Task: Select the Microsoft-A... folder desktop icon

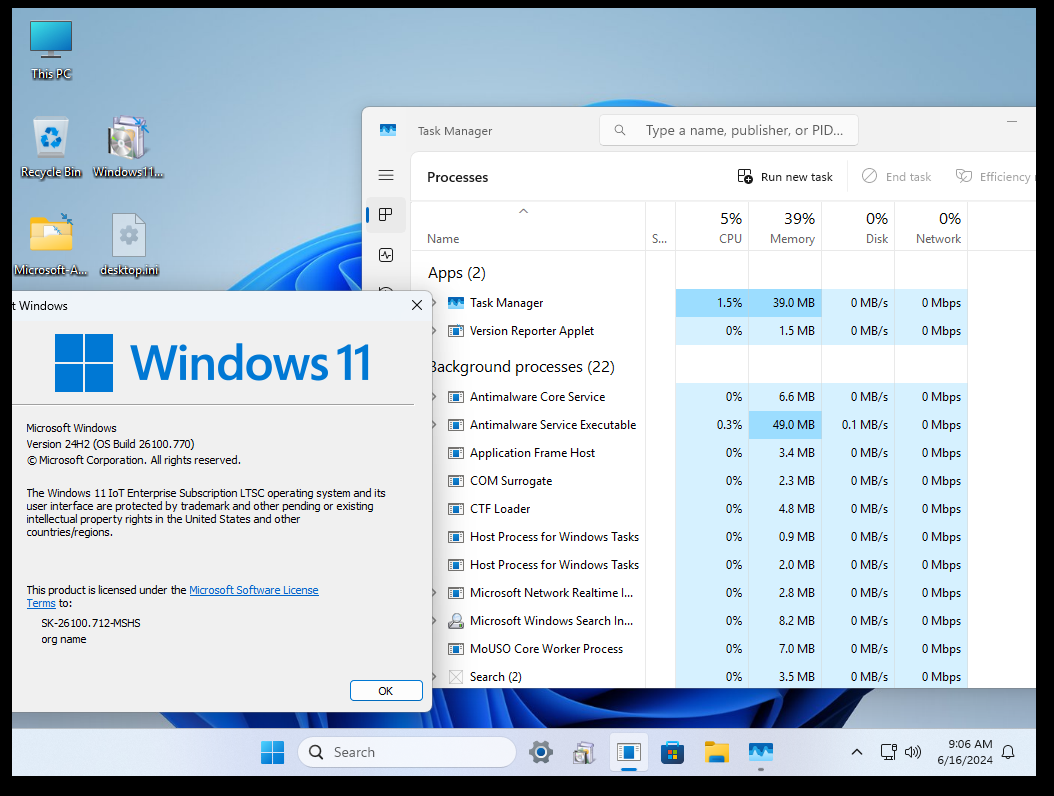Action: (51, 245)
